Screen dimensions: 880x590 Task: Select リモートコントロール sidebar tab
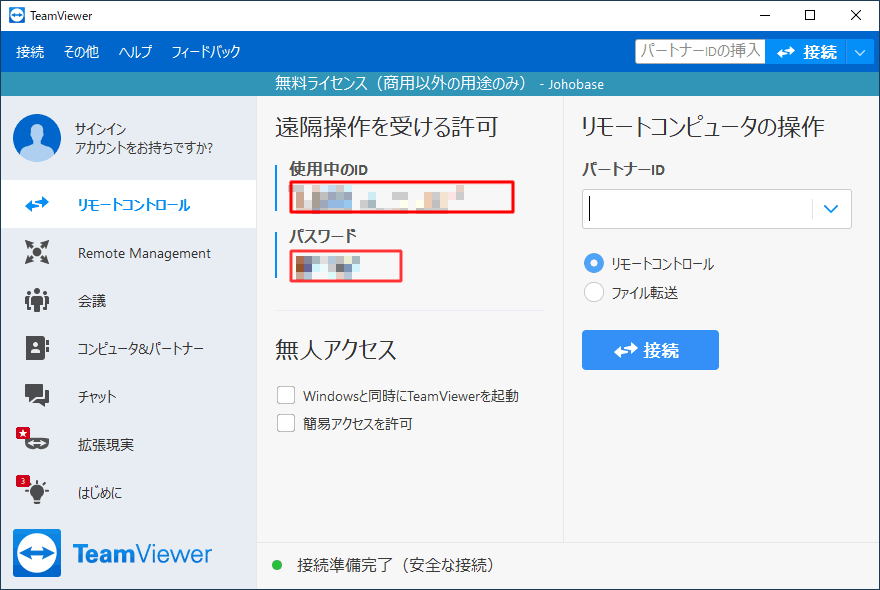[129, 204]
